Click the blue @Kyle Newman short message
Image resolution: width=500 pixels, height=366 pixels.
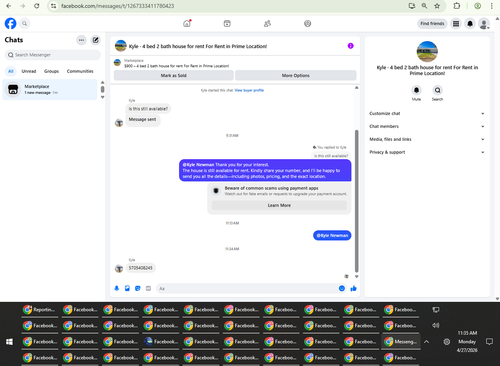332,235
